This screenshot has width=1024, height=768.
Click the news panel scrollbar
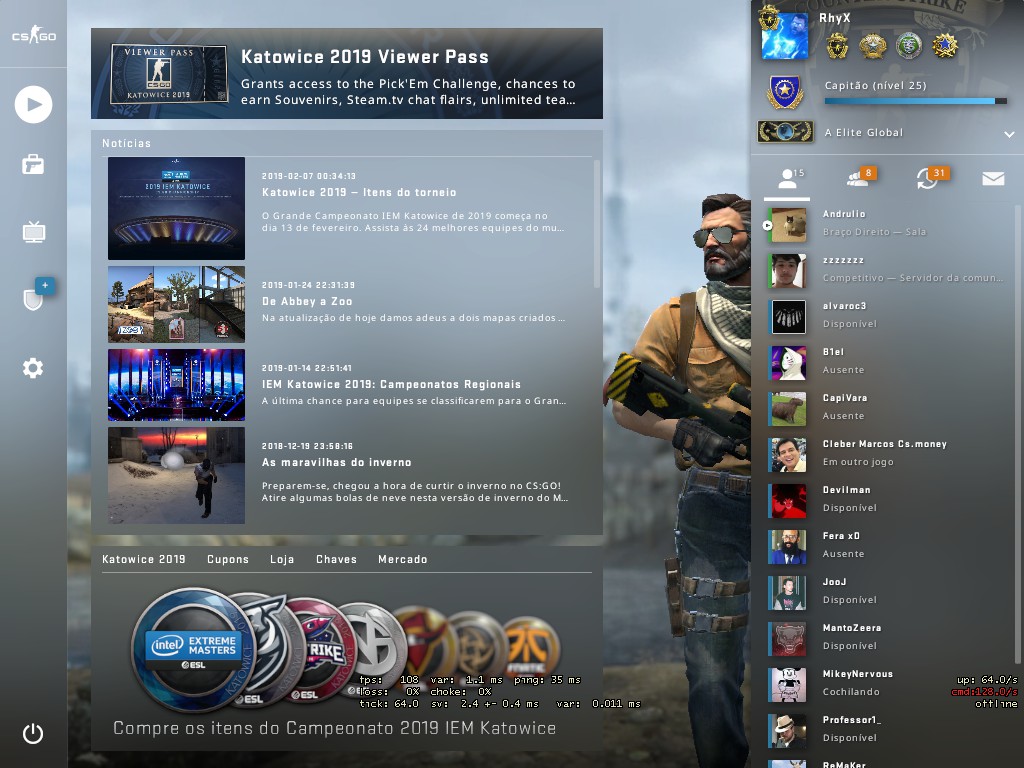(596, 223)
